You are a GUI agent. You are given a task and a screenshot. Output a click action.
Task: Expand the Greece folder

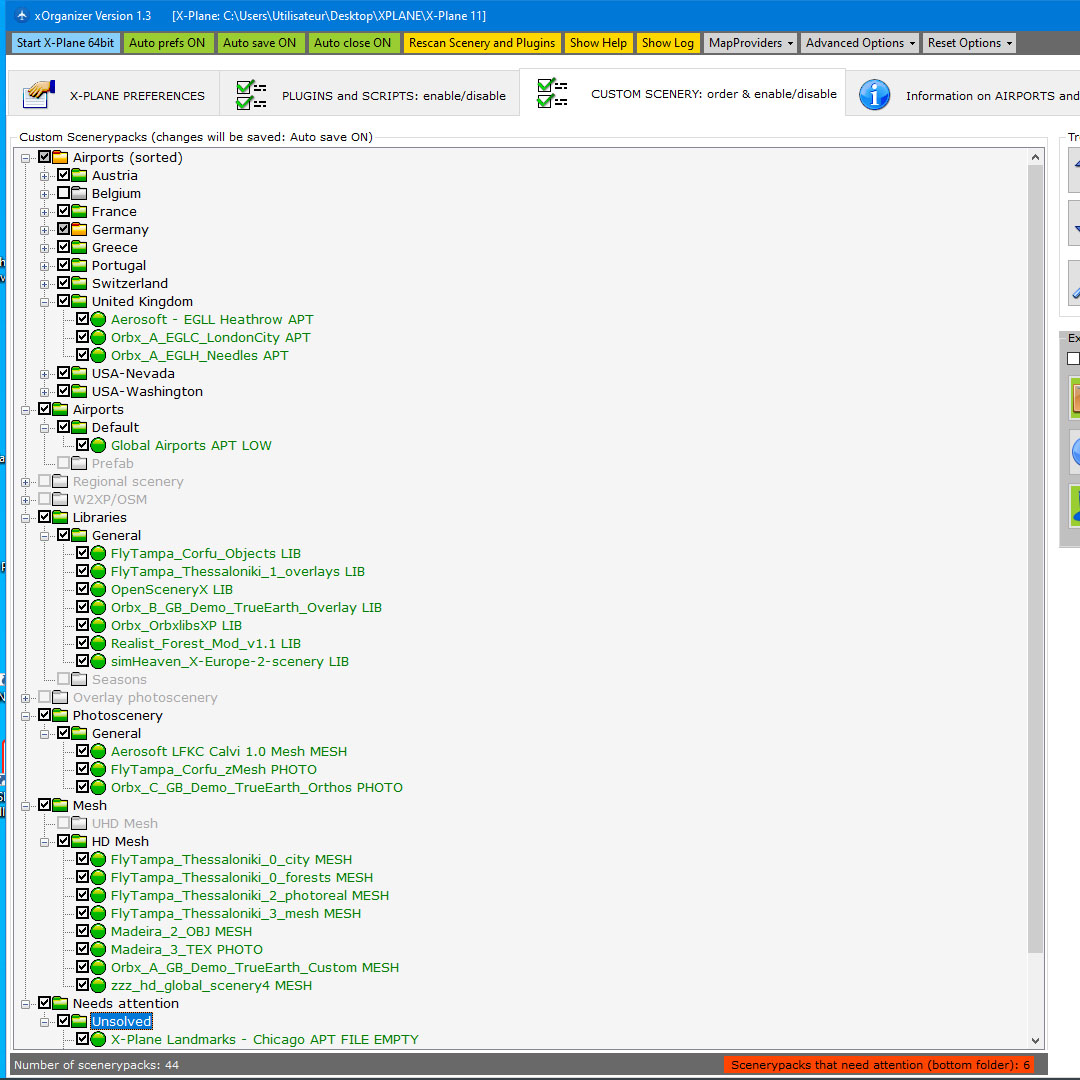(x=45, y=248)
